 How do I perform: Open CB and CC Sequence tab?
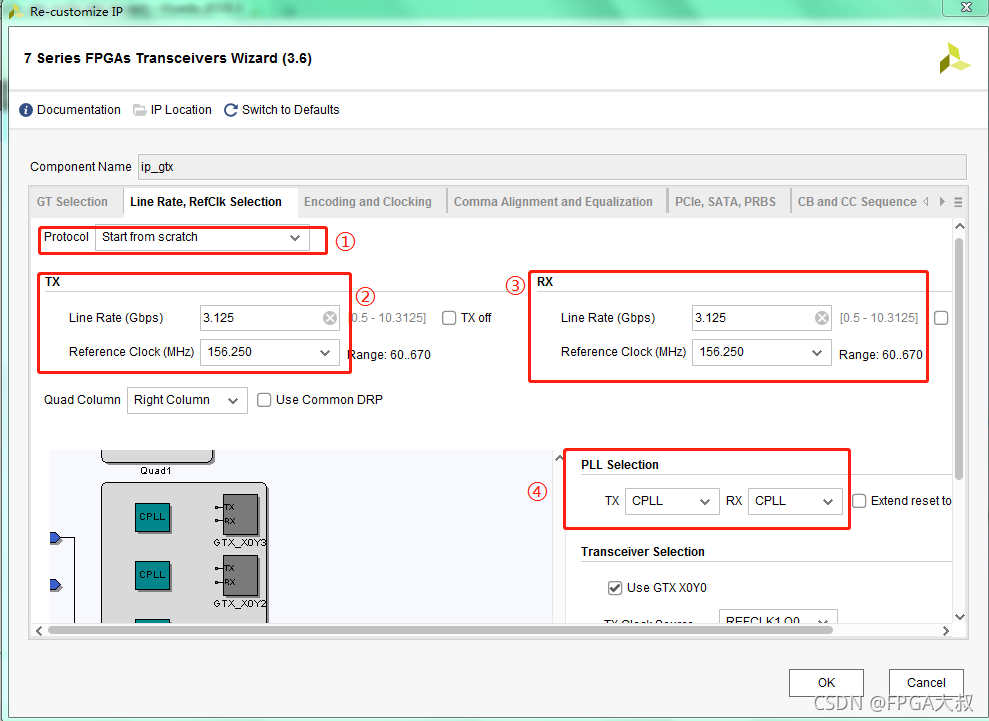point(857,202)
